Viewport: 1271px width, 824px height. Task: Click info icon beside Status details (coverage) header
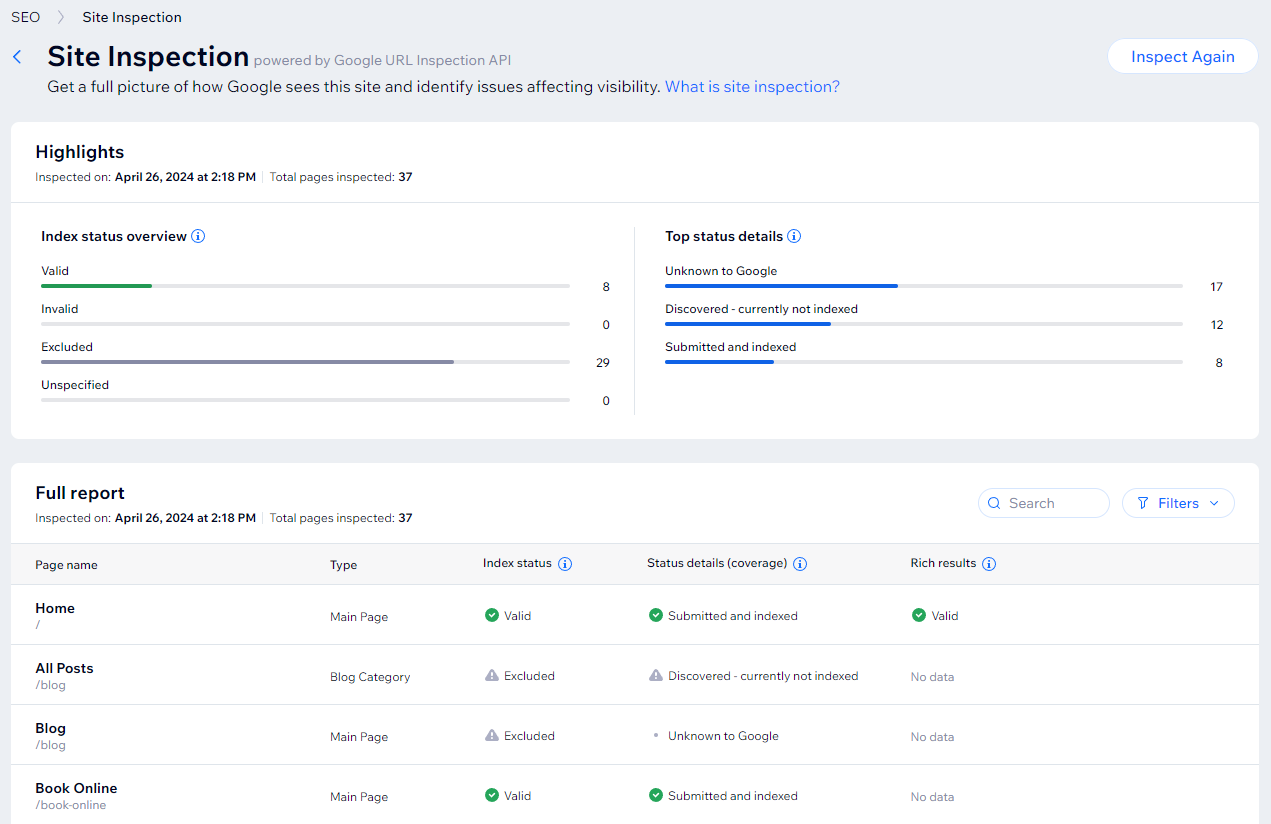point(800,564)
